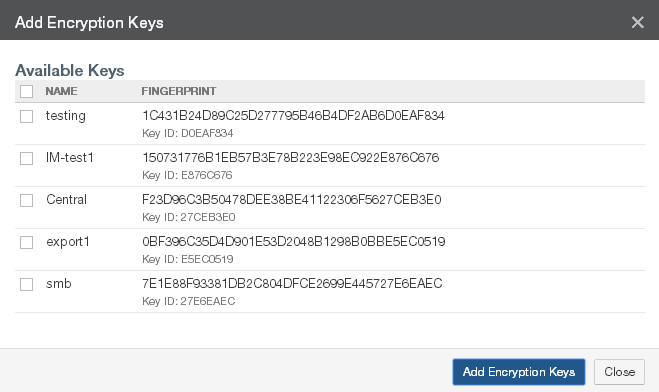Close the Add Encryption Keys dialog with X

click(x=638, y=22)
